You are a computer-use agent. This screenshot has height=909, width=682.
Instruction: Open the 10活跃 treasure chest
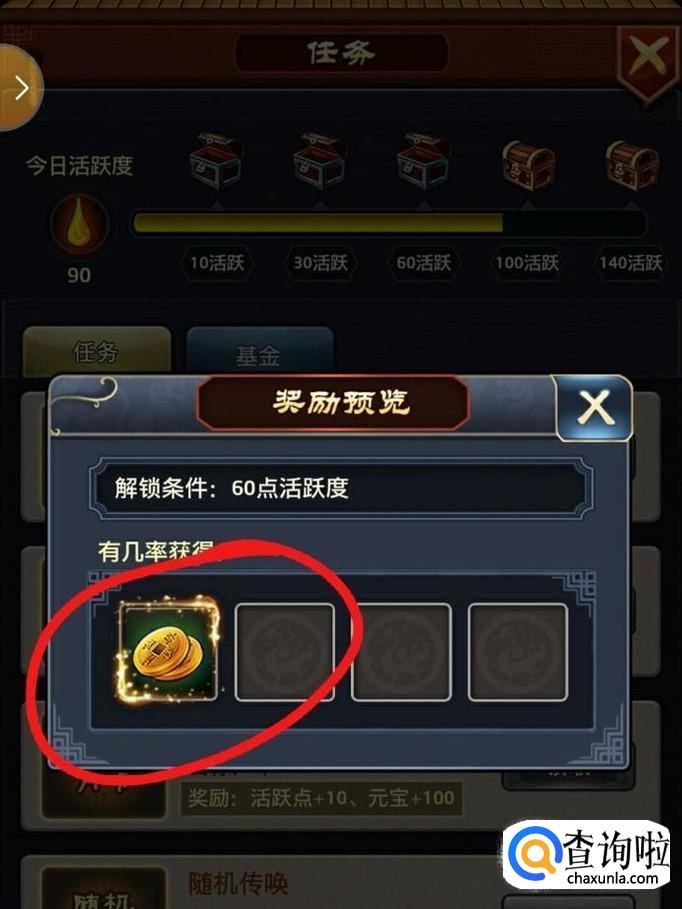pos(216,161)
